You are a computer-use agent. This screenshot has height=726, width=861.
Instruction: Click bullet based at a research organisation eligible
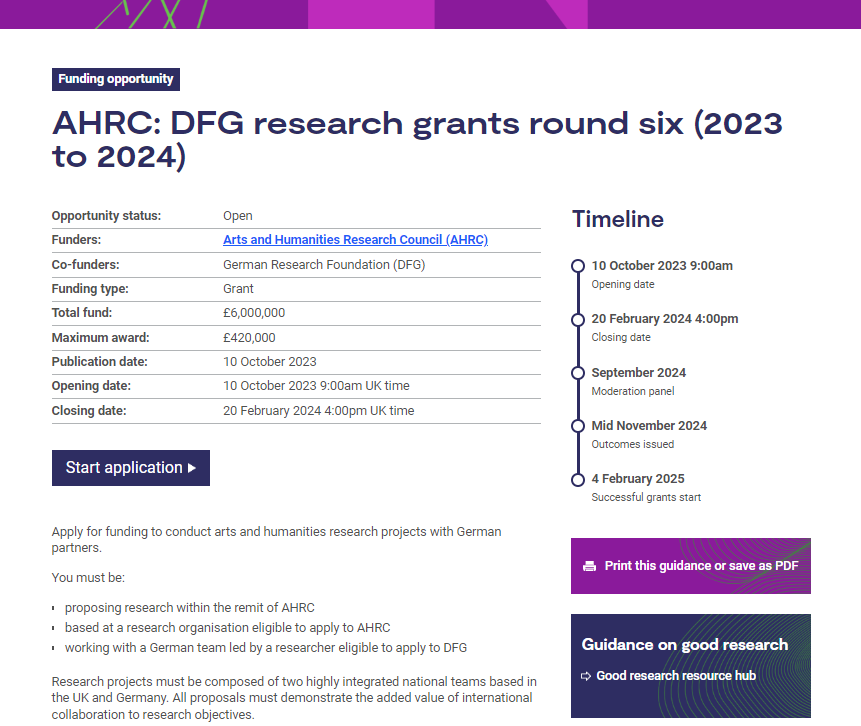click(227, 628)
